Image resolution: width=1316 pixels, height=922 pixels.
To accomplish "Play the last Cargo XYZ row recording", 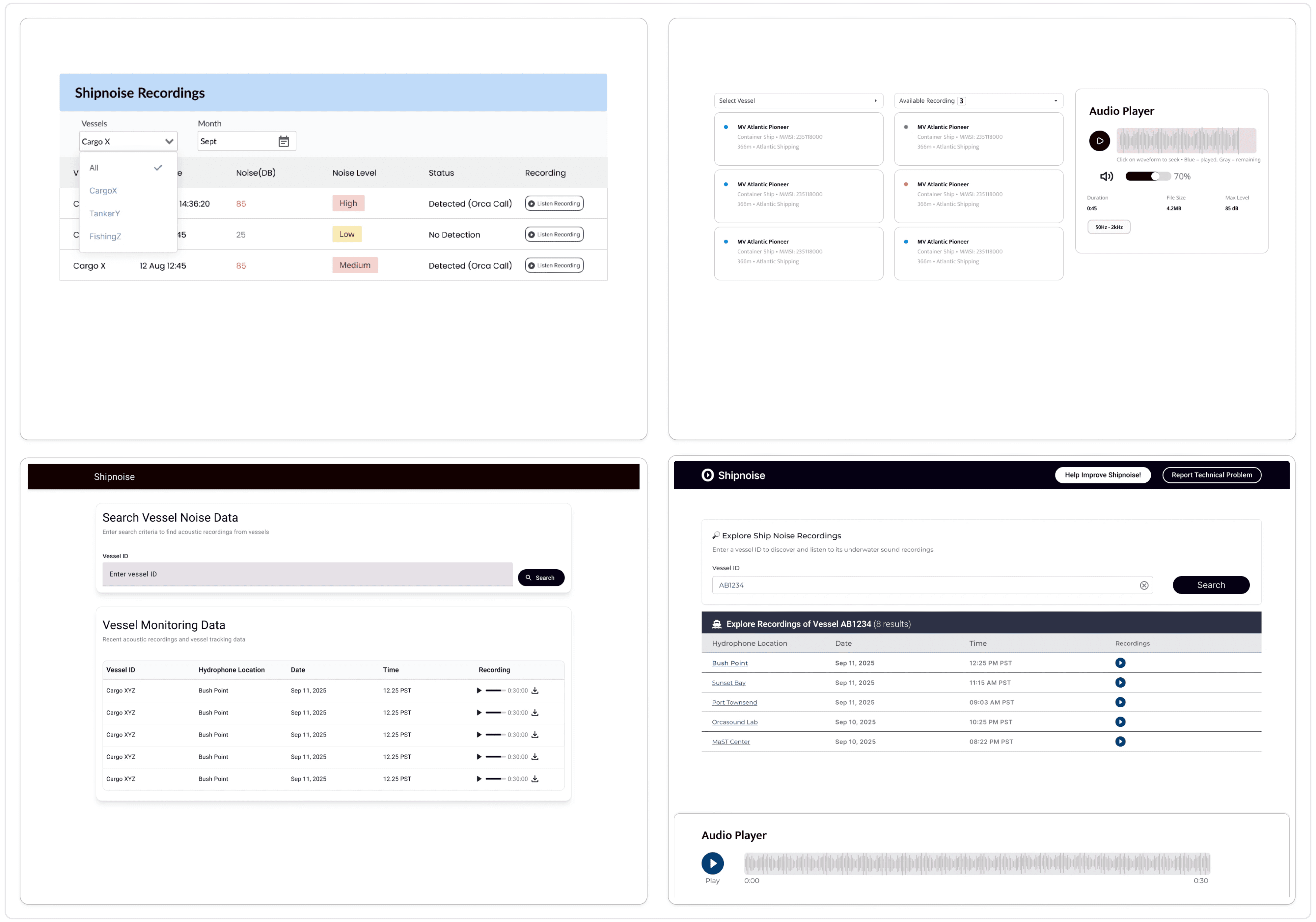I will [x=479, y=779].
